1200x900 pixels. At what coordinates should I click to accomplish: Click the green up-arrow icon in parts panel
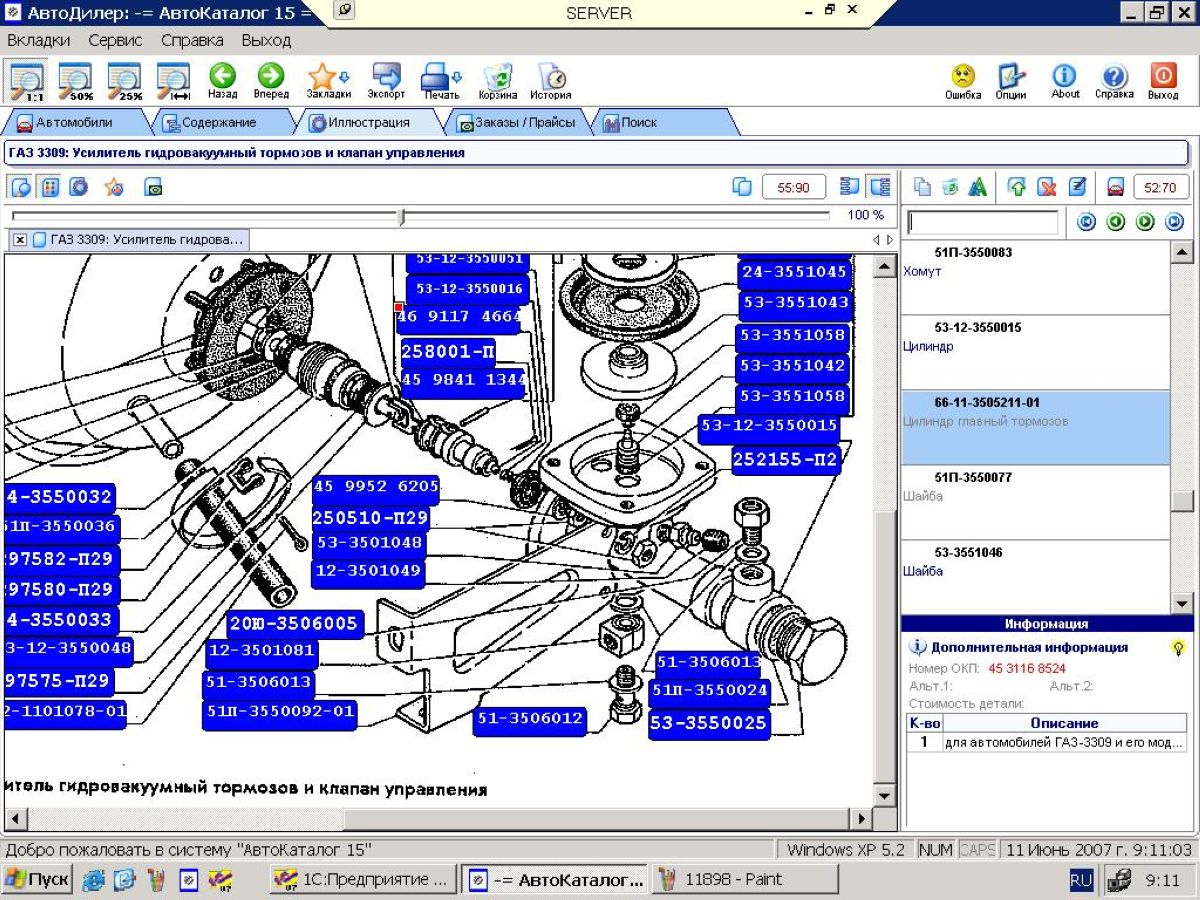1018,187
